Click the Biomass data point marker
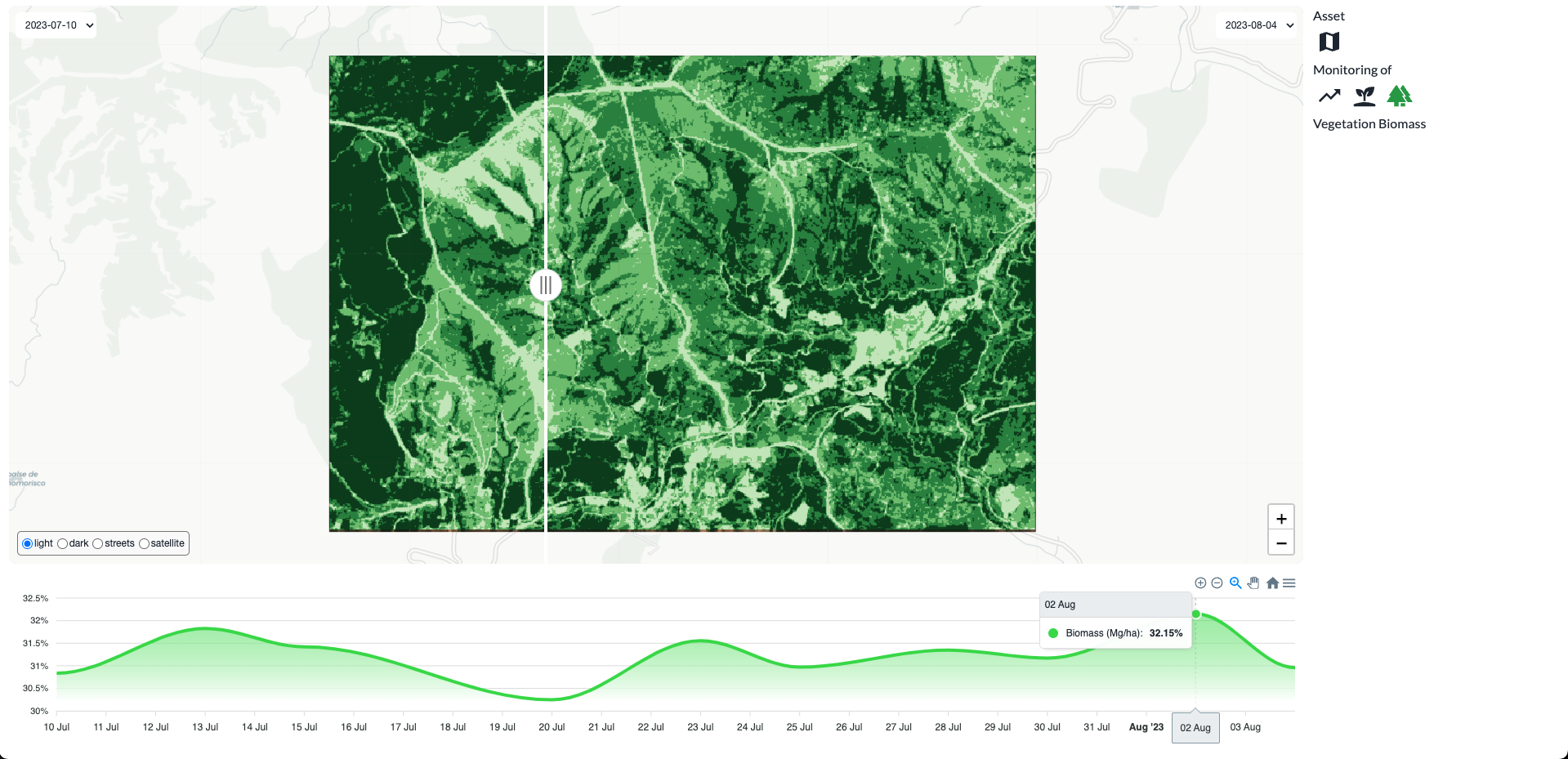Image resolution: width=1568 pixels, height=759 pixels. tap(1195, 614)
